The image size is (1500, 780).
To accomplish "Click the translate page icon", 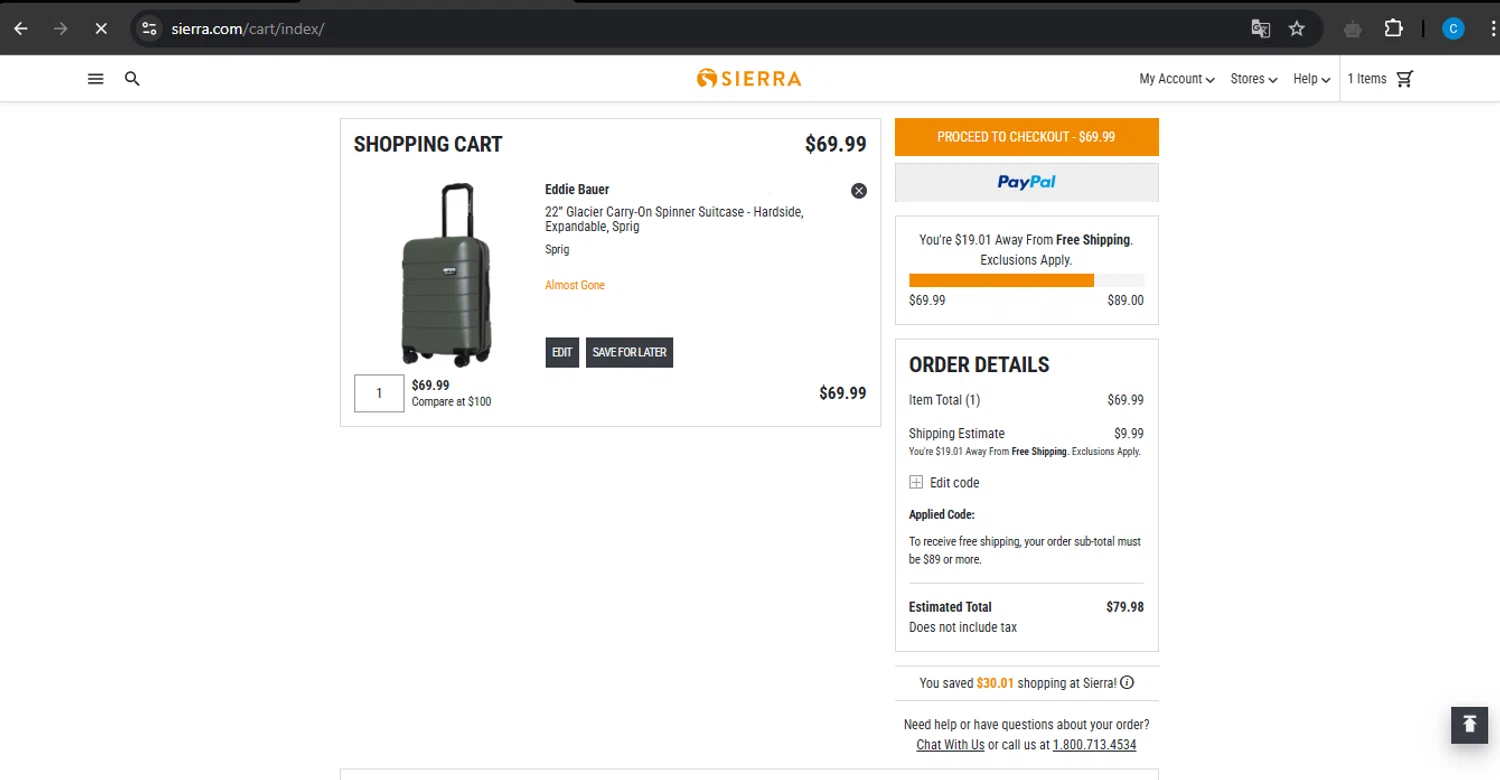I will 1260,28.
